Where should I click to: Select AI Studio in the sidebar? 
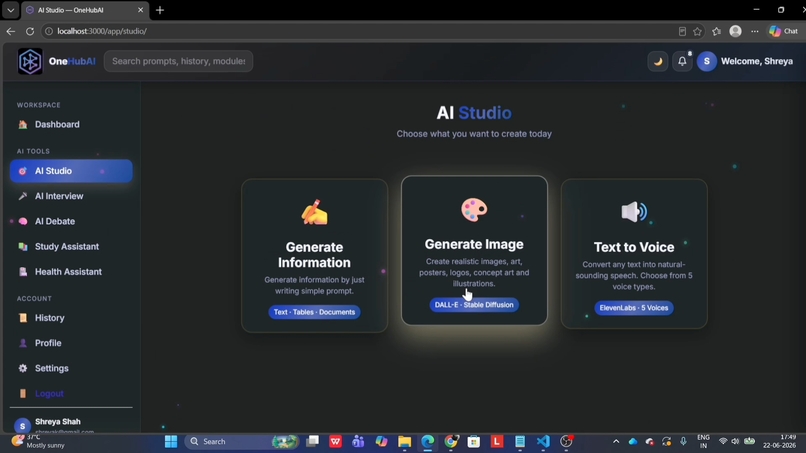pyautogui.click(x=71, y=171)
